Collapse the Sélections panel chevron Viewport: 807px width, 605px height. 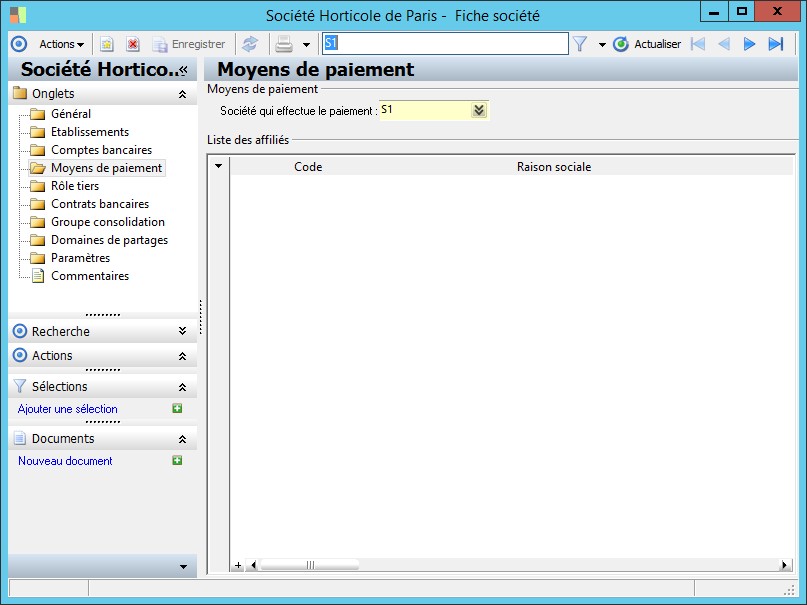[x=182, y=387]
